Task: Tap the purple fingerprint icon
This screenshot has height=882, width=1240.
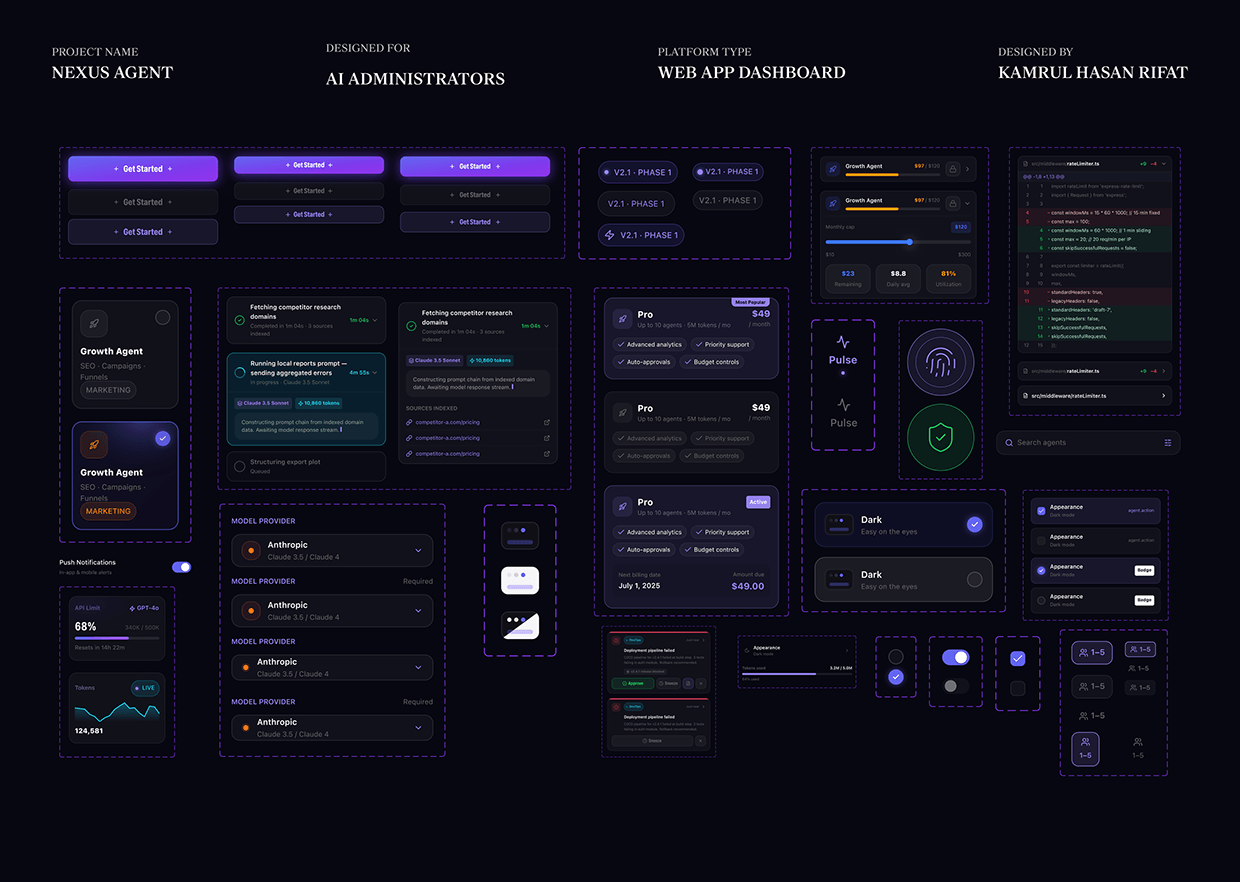Action: coord(941,362)
